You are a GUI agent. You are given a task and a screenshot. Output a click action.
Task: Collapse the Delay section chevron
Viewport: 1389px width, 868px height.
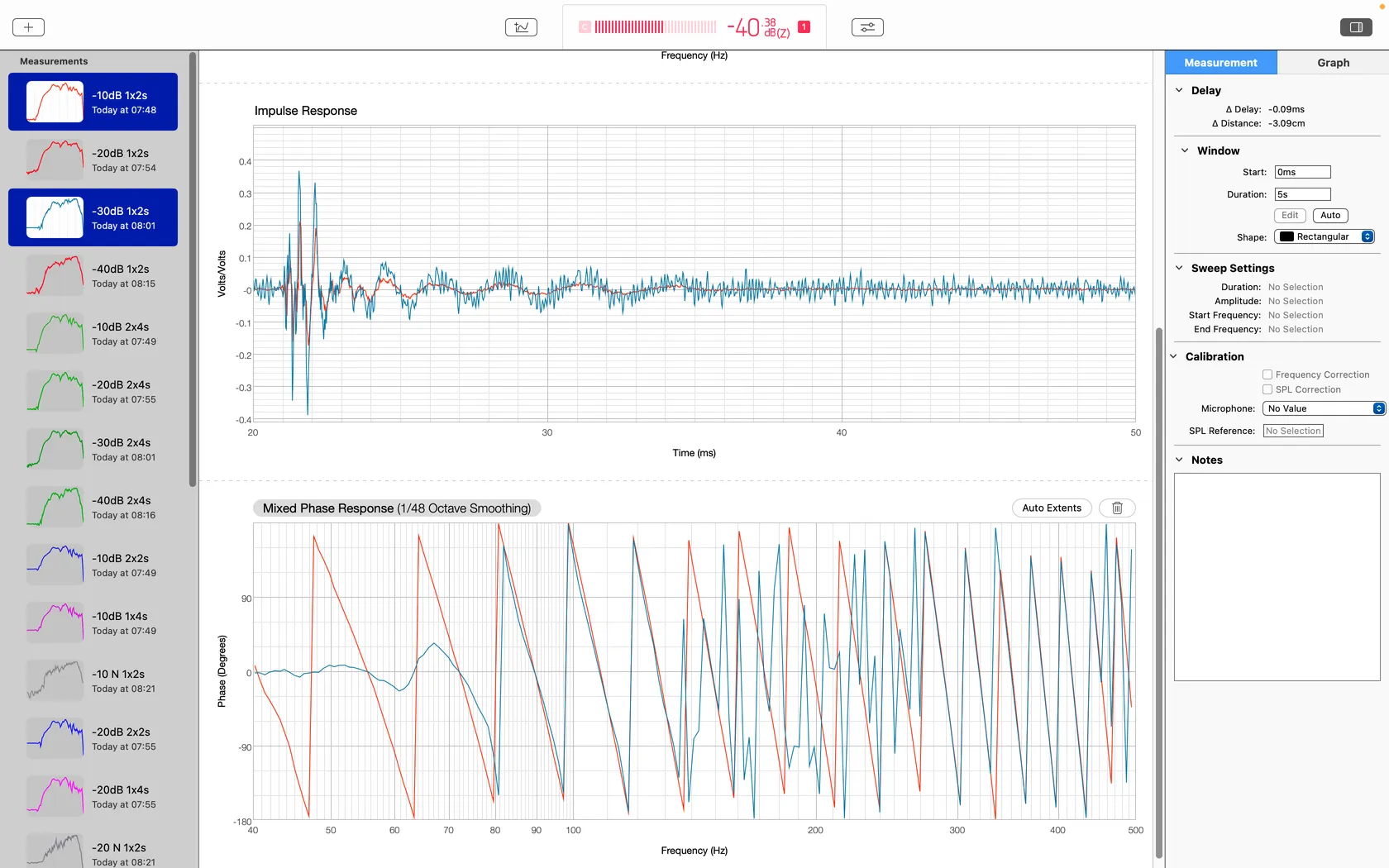tap(1179, 90)
